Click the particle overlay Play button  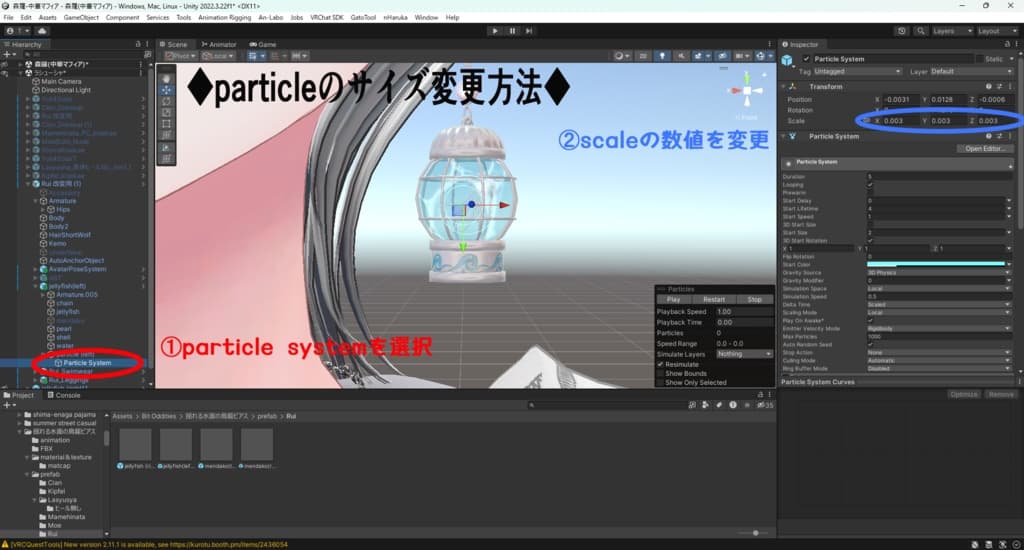673,299
